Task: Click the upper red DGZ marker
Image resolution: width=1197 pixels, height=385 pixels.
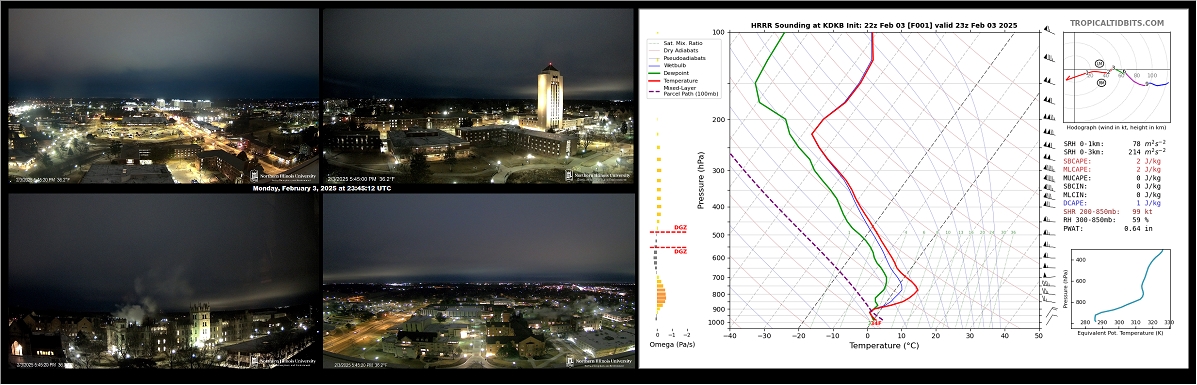Action: point(680,228)
